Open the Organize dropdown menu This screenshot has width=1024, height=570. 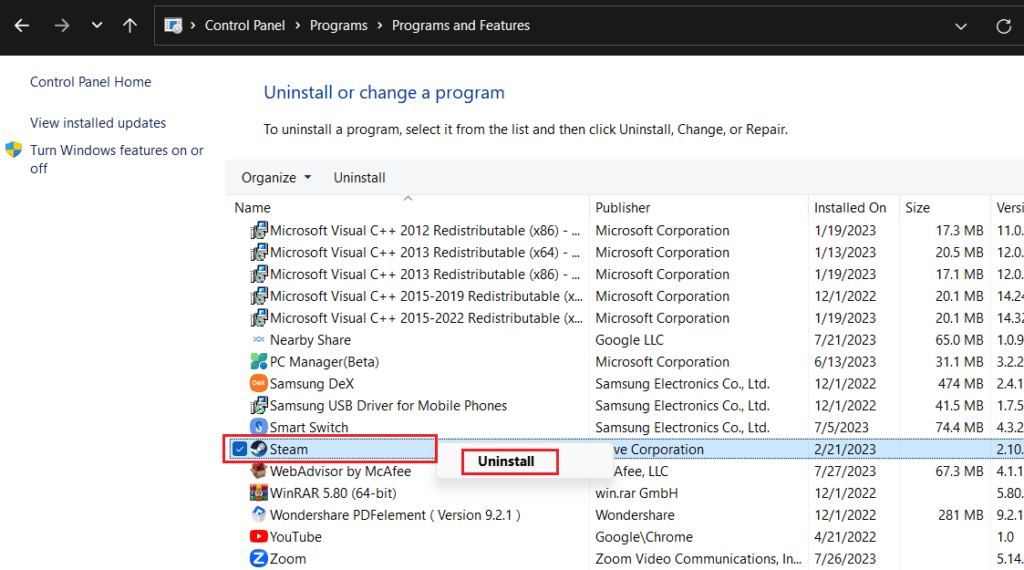click(x=276, y=178)
